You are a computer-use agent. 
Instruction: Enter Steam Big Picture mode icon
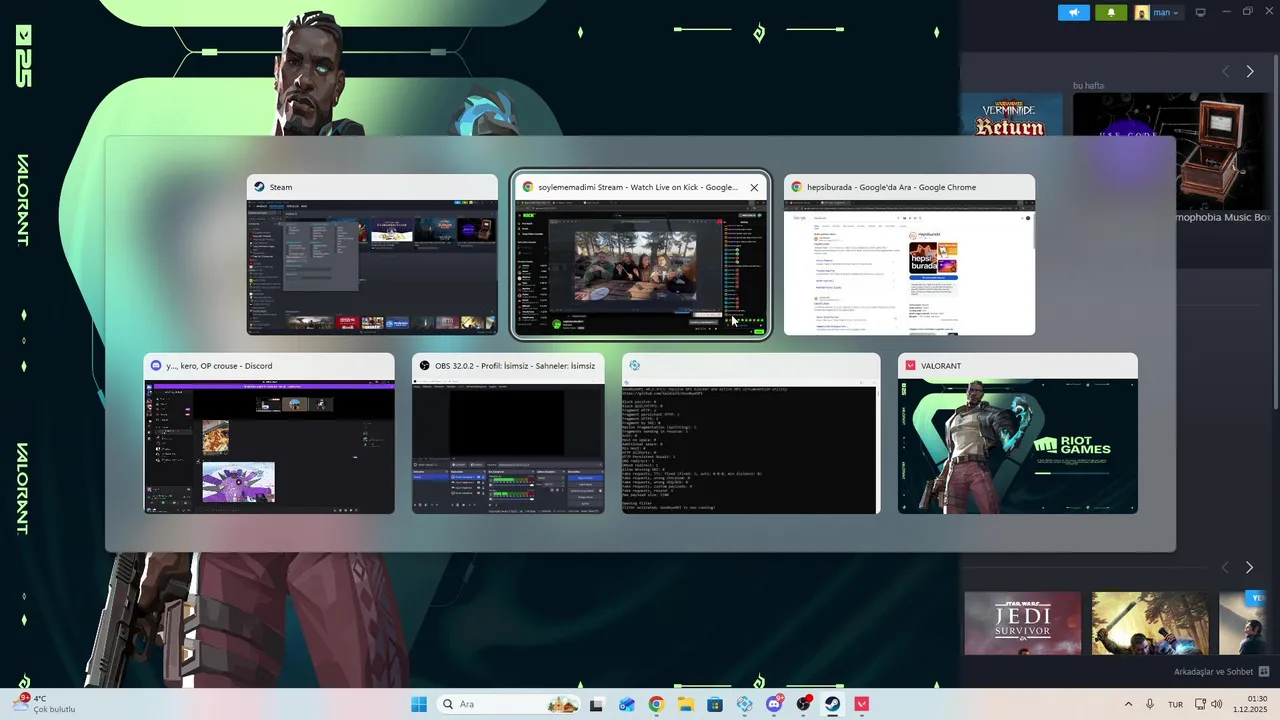pos(1201,13)
